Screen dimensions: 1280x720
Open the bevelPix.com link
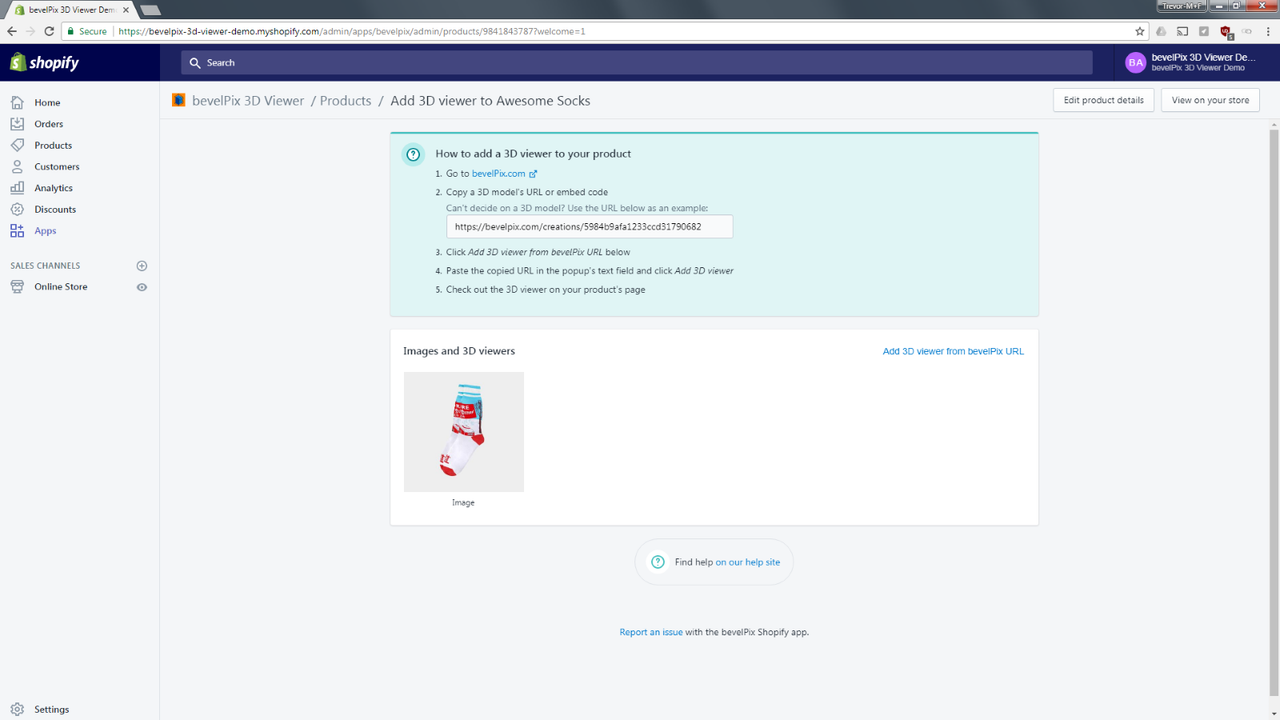tap(504, 174)
